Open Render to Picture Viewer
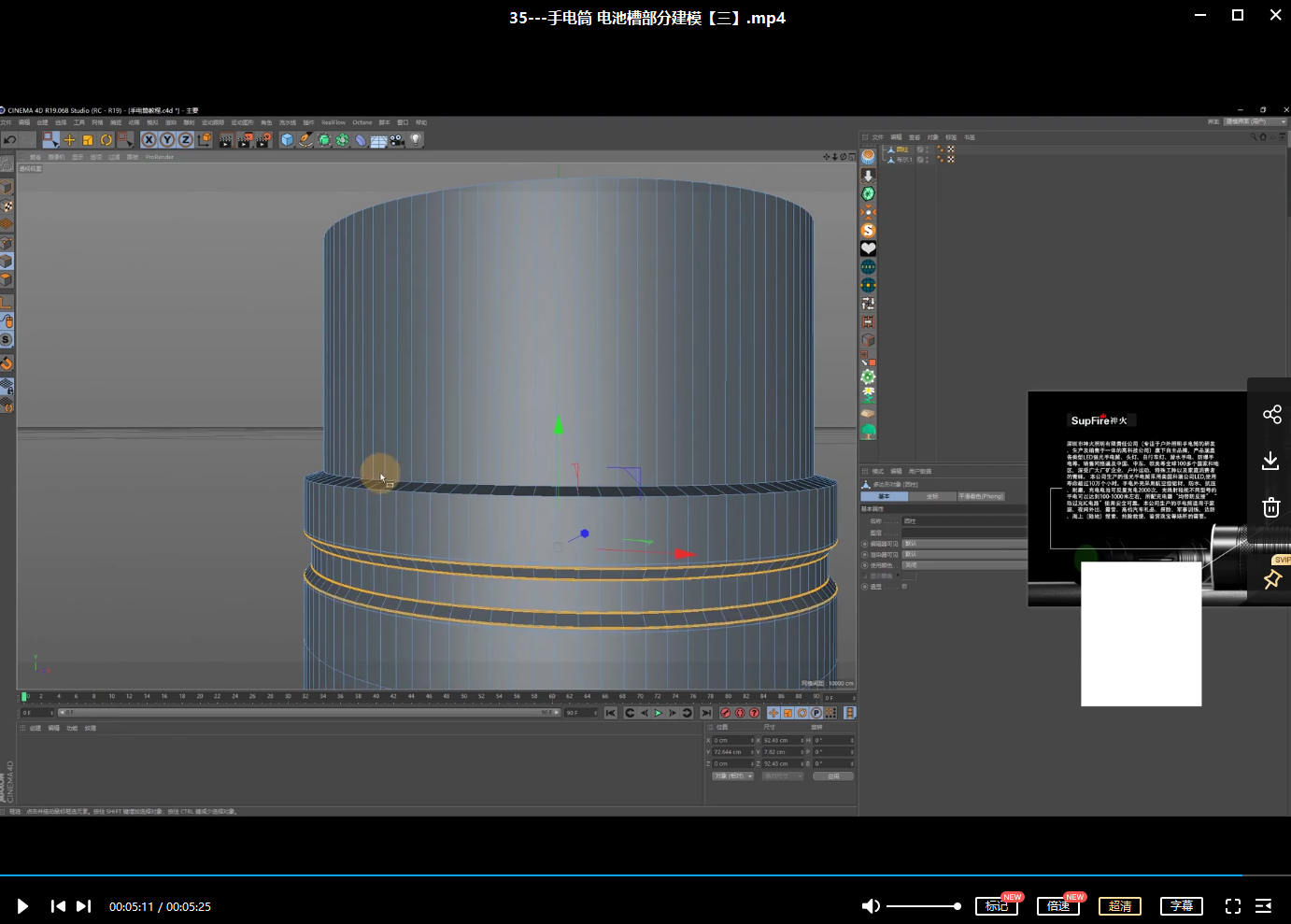The image size is (1291, 924). click(245, 140)
